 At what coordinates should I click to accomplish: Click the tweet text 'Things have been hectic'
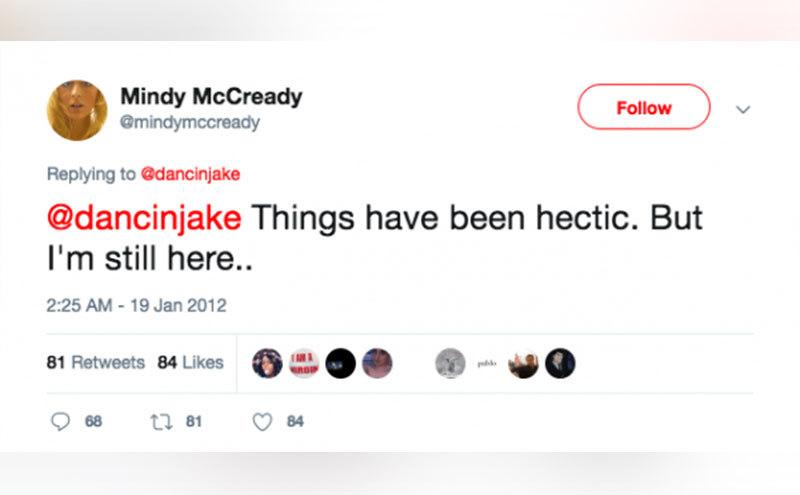399,218
